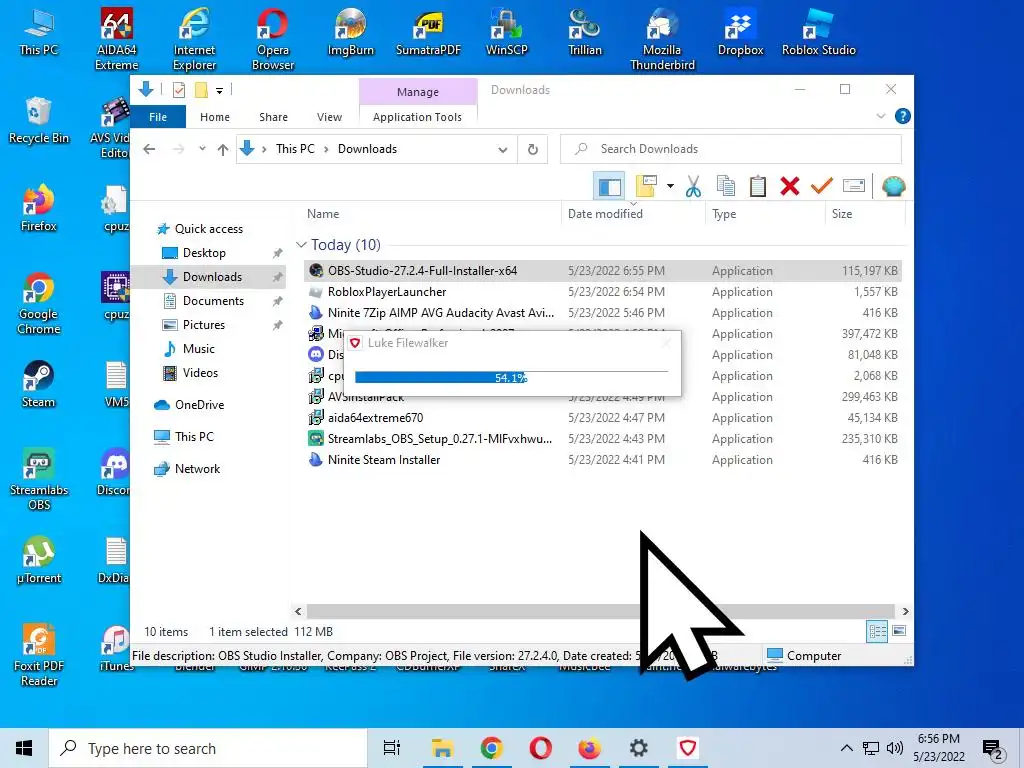Viewport: 1024px width, 768px height.
Task: Select Videos in navigation pane
Action: pyautogui.click(x=200, y=373)
